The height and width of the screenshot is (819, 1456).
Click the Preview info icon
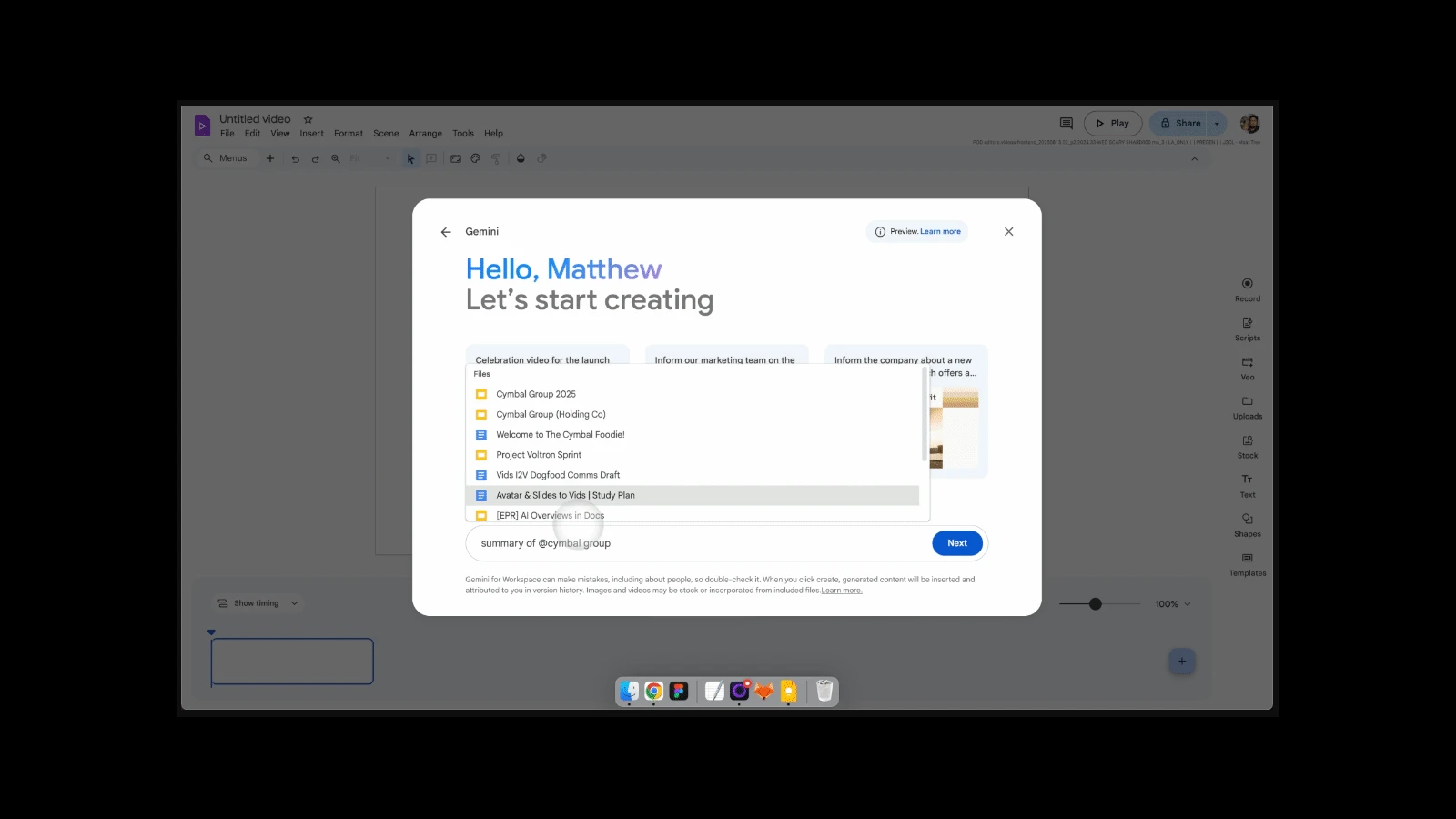point(880,232)
